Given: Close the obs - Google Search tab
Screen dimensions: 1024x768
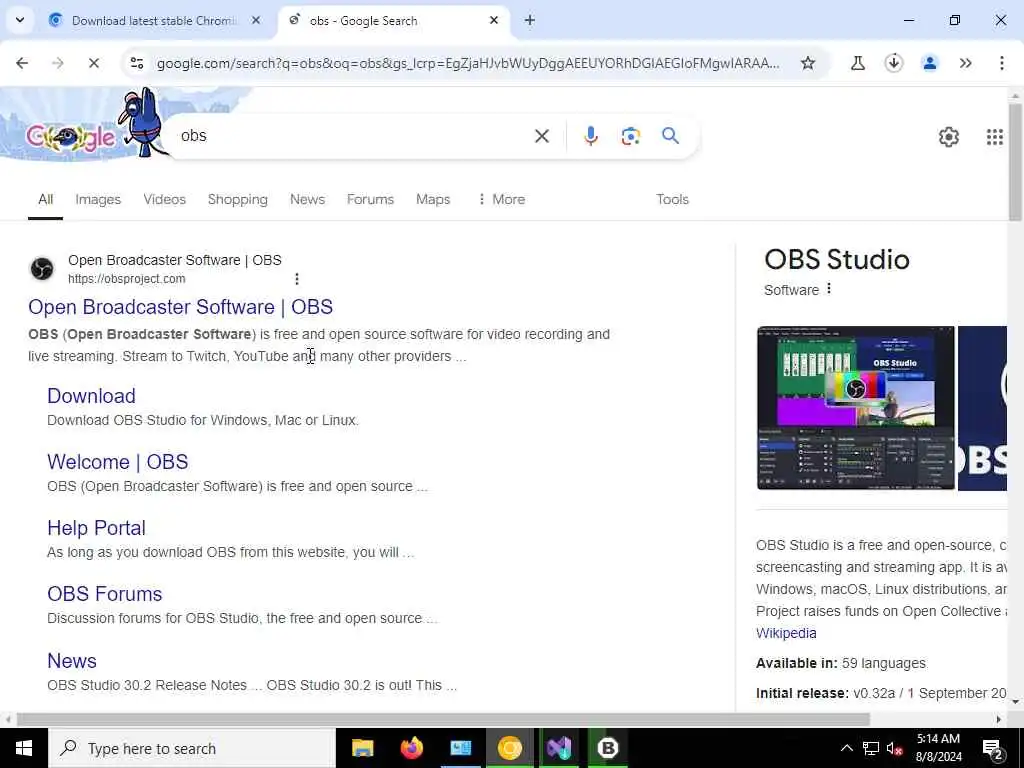Looking at the screenshot, I should point(494,21).
